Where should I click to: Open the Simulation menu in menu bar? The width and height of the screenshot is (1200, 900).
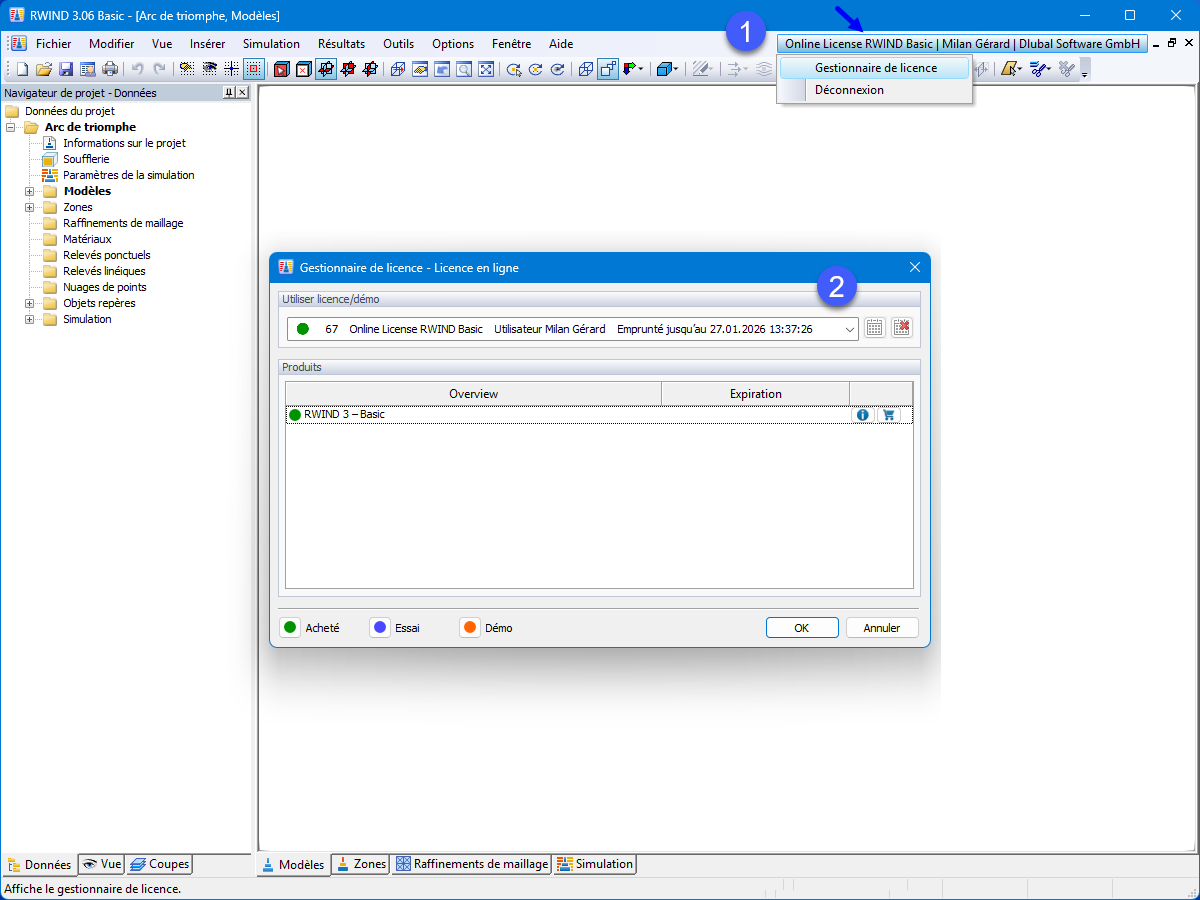tap(271, 44)
